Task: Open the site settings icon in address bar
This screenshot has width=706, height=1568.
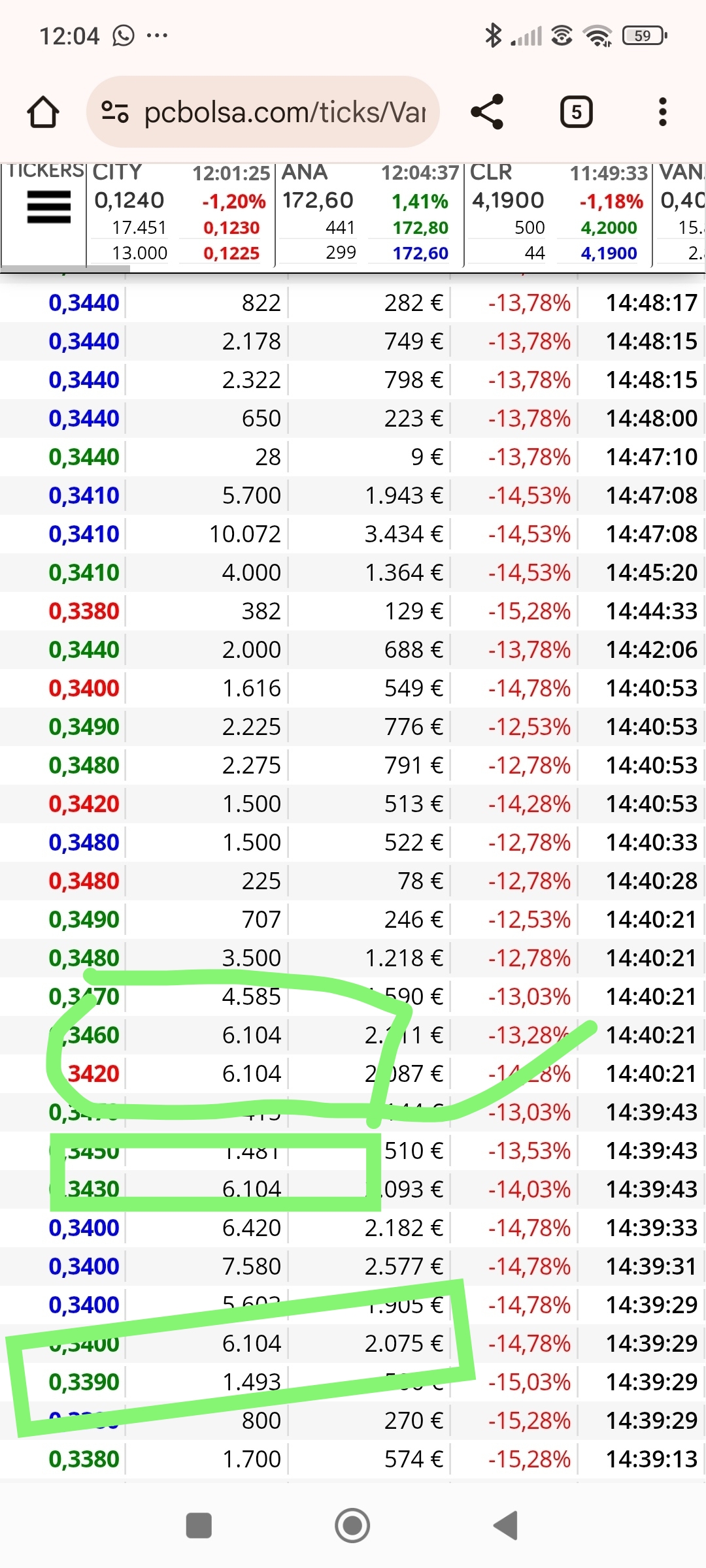Action: (115, 112)
